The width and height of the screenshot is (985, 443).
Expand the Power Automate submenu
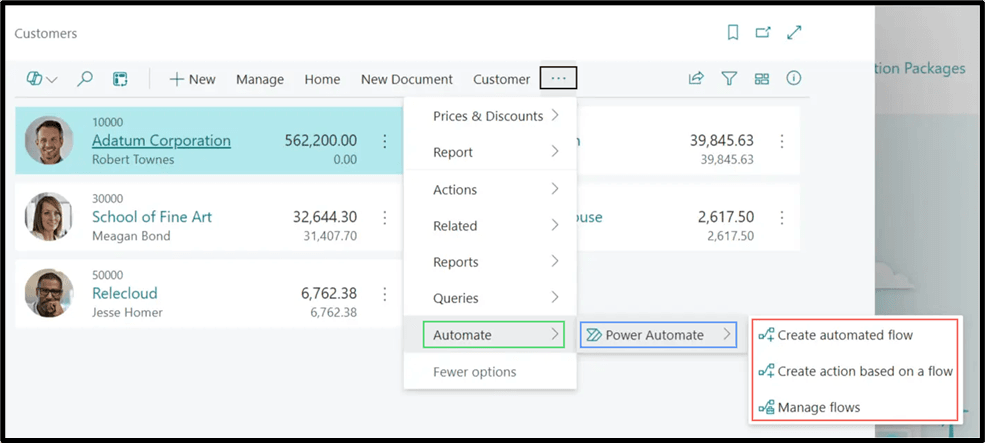658,335
